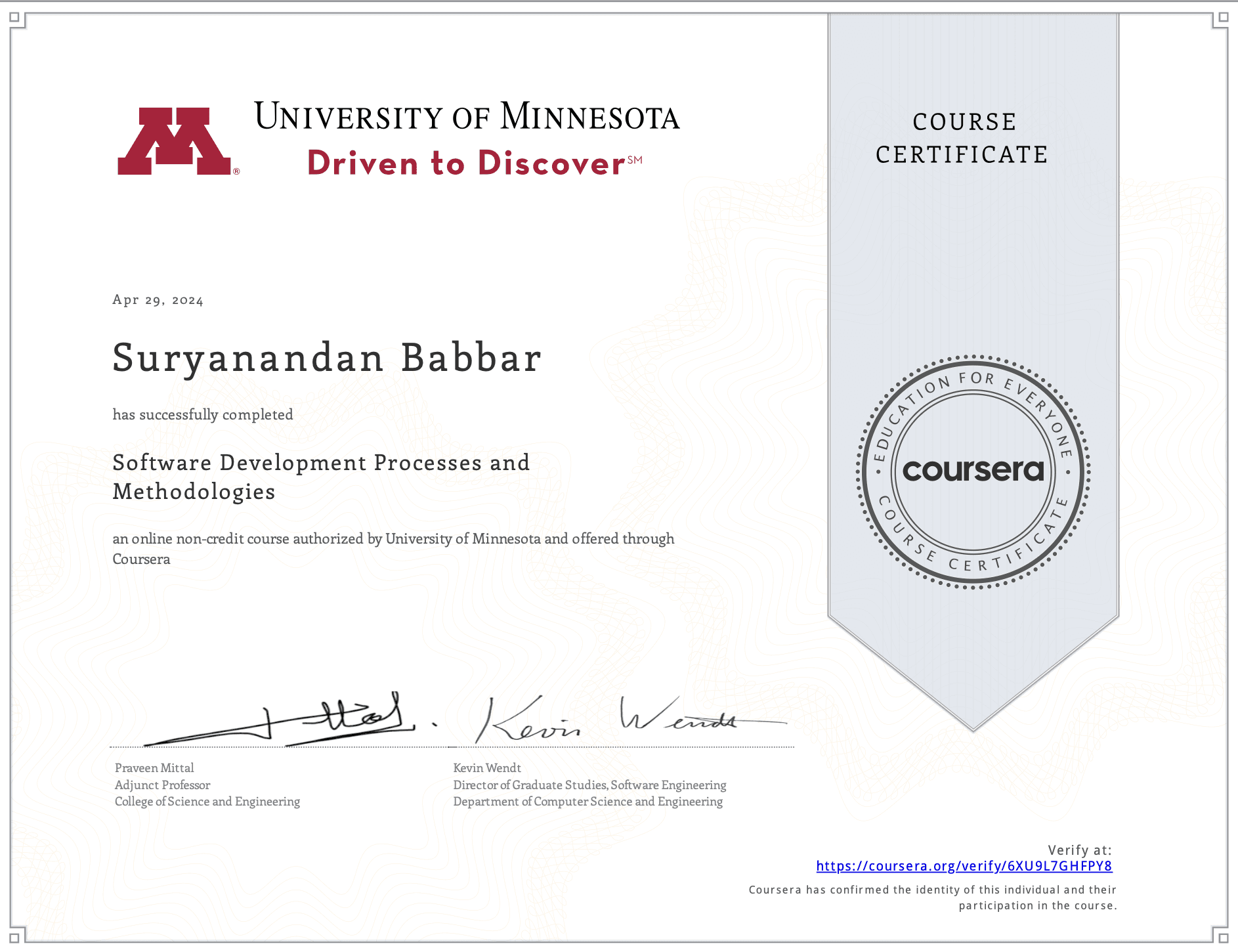Click 'Department of Computer Science and Engineering'
Viewport: 1238px width, 952px height.
coord(587,802)
